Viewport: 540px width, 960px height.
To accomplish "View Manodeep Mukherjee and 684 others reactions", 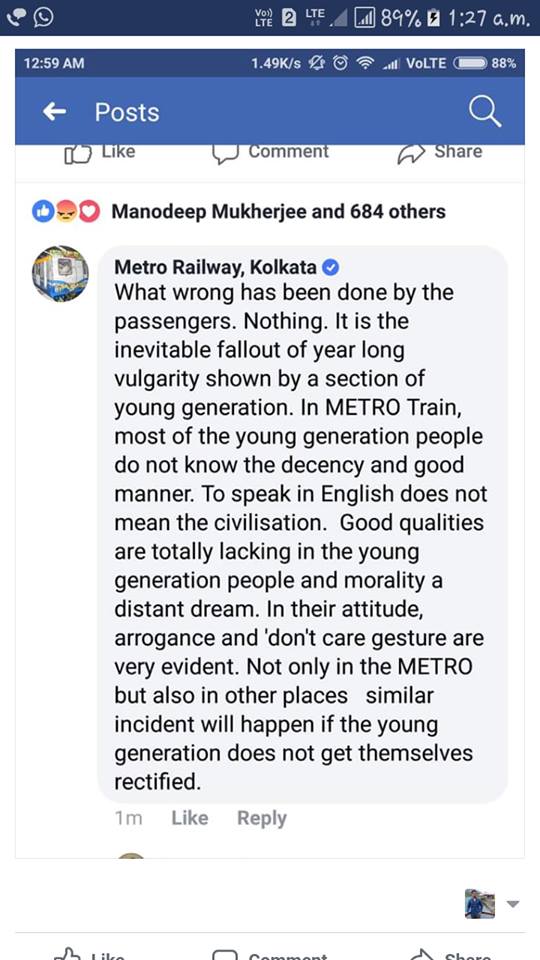I will [x=279, y=212].
